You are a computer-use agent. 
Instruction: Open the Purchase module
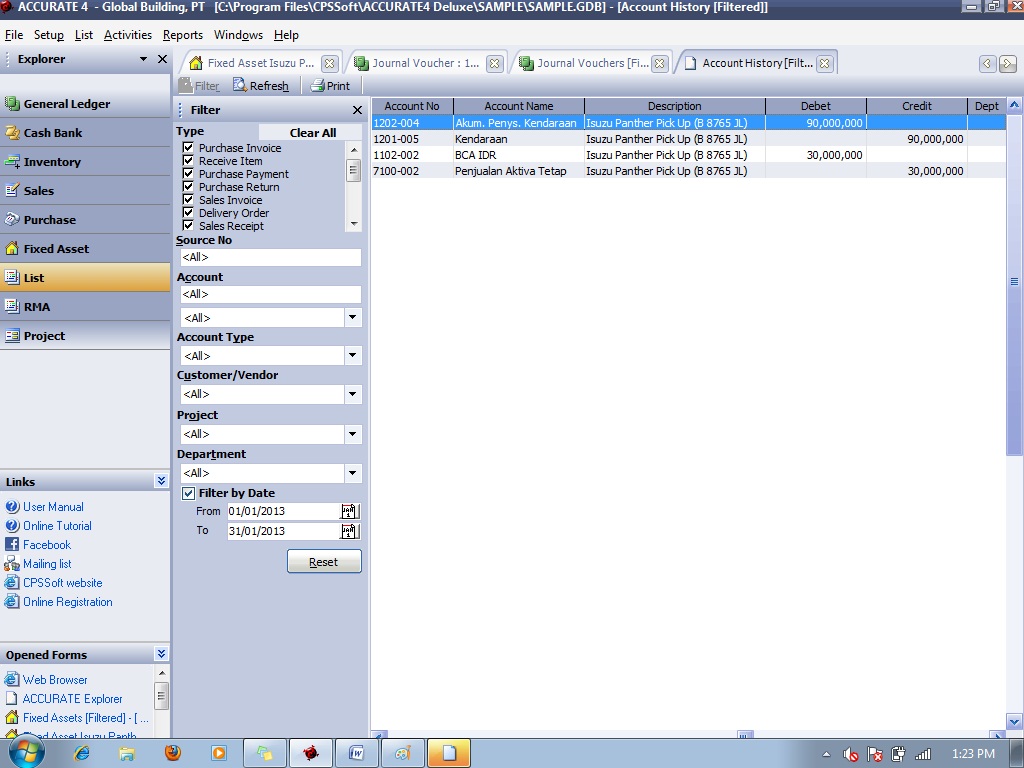pyautogui.click(x=85, y=219)
